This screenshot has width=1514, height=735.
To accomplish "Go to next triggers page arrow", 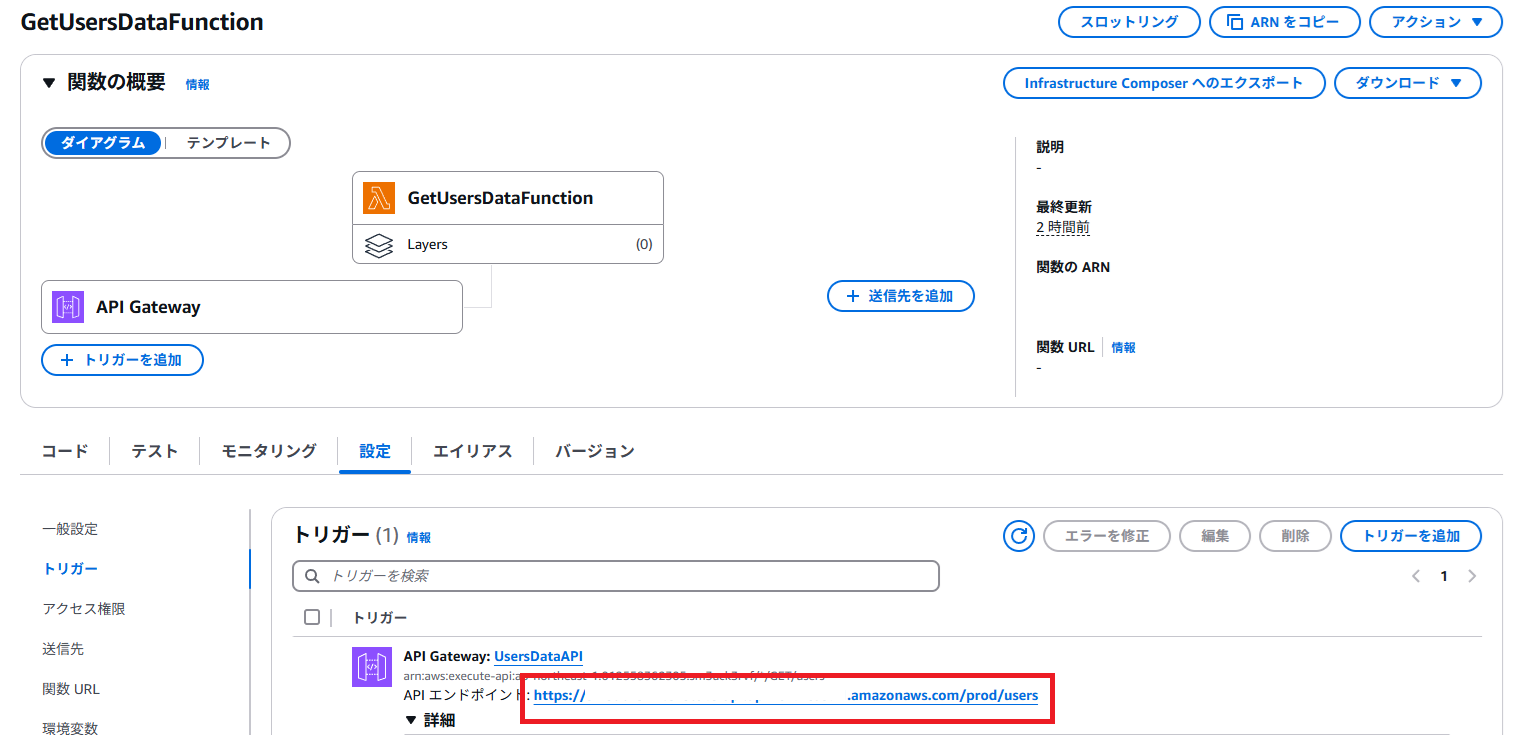I will pyautogui.click(x=1472, y=576).
